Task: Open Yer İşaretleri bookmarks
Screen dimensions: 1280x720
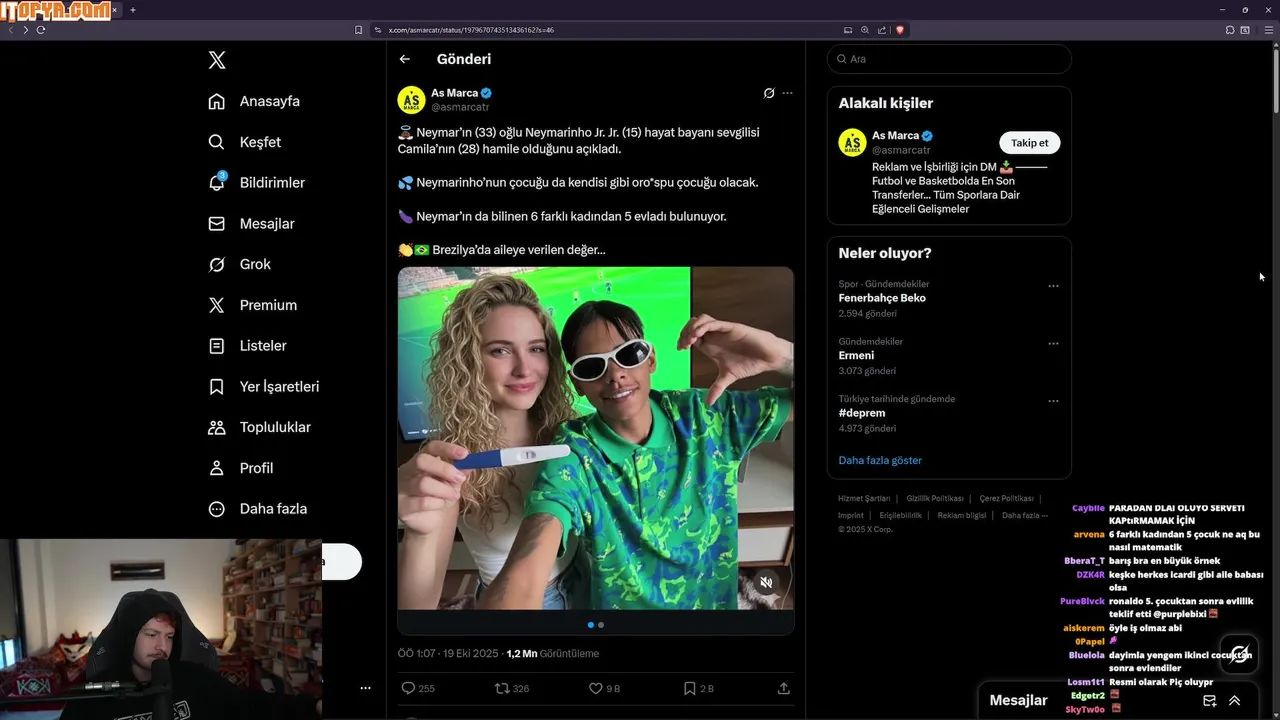Action: click(x=263, y=386)
